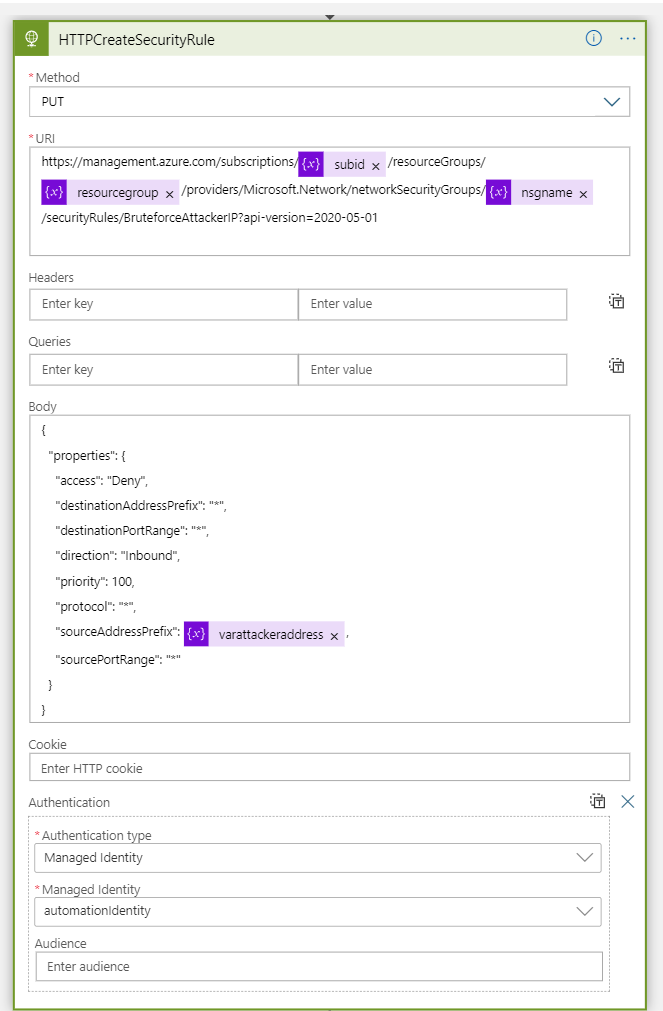
Task: Open the info icon in action header
Action: pyautogui.click(x=594, y=38)
